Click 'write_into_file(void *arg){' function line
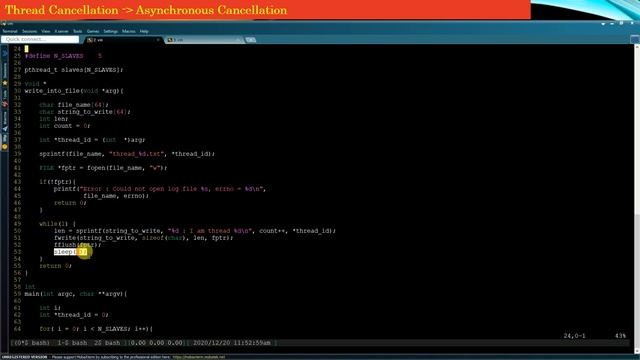The image size is (640, 360). [x=74, y=91]
